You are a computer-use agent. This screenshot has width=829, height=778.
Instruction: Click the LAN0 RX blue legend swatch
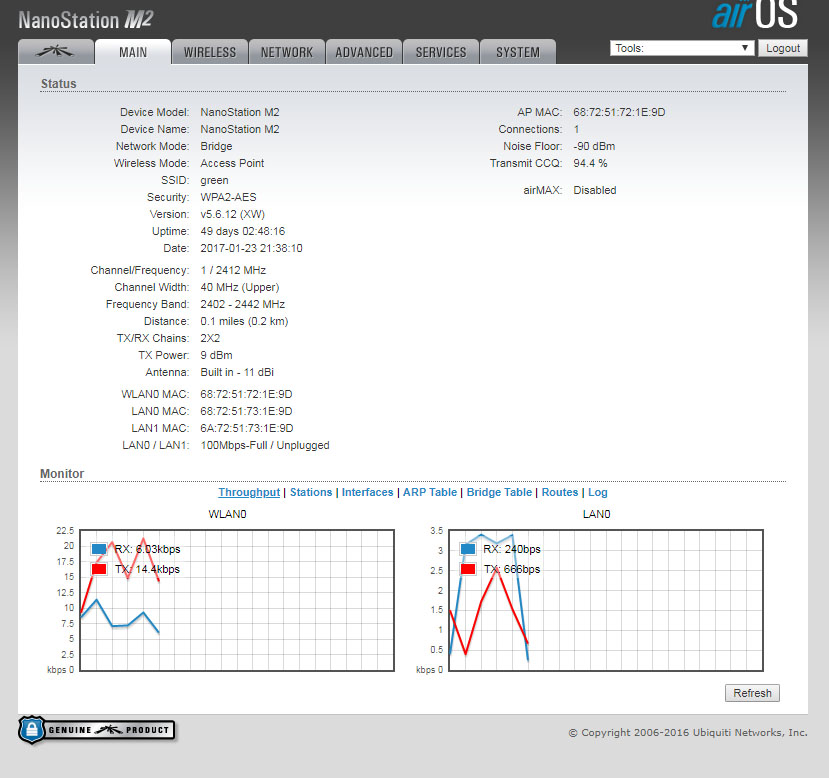(x=468, y=549)
